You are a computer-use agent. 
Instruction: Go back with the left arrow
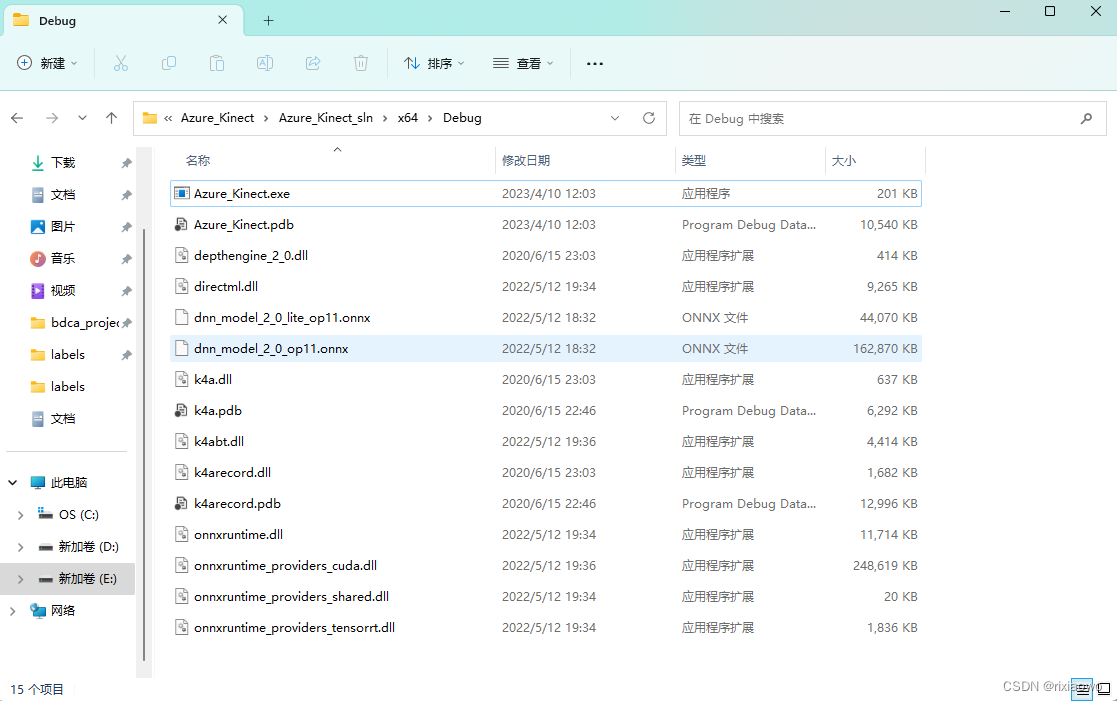click(17, 118)
